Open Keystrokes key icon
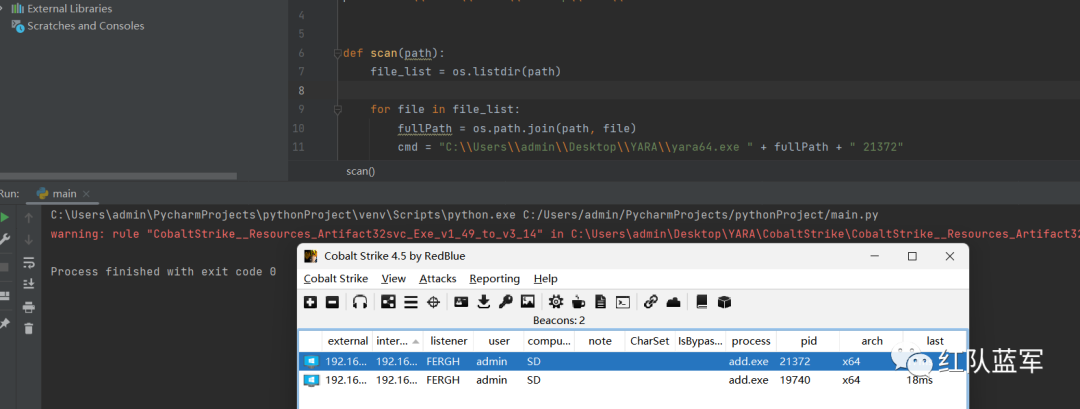 click(x=506, y=302)
